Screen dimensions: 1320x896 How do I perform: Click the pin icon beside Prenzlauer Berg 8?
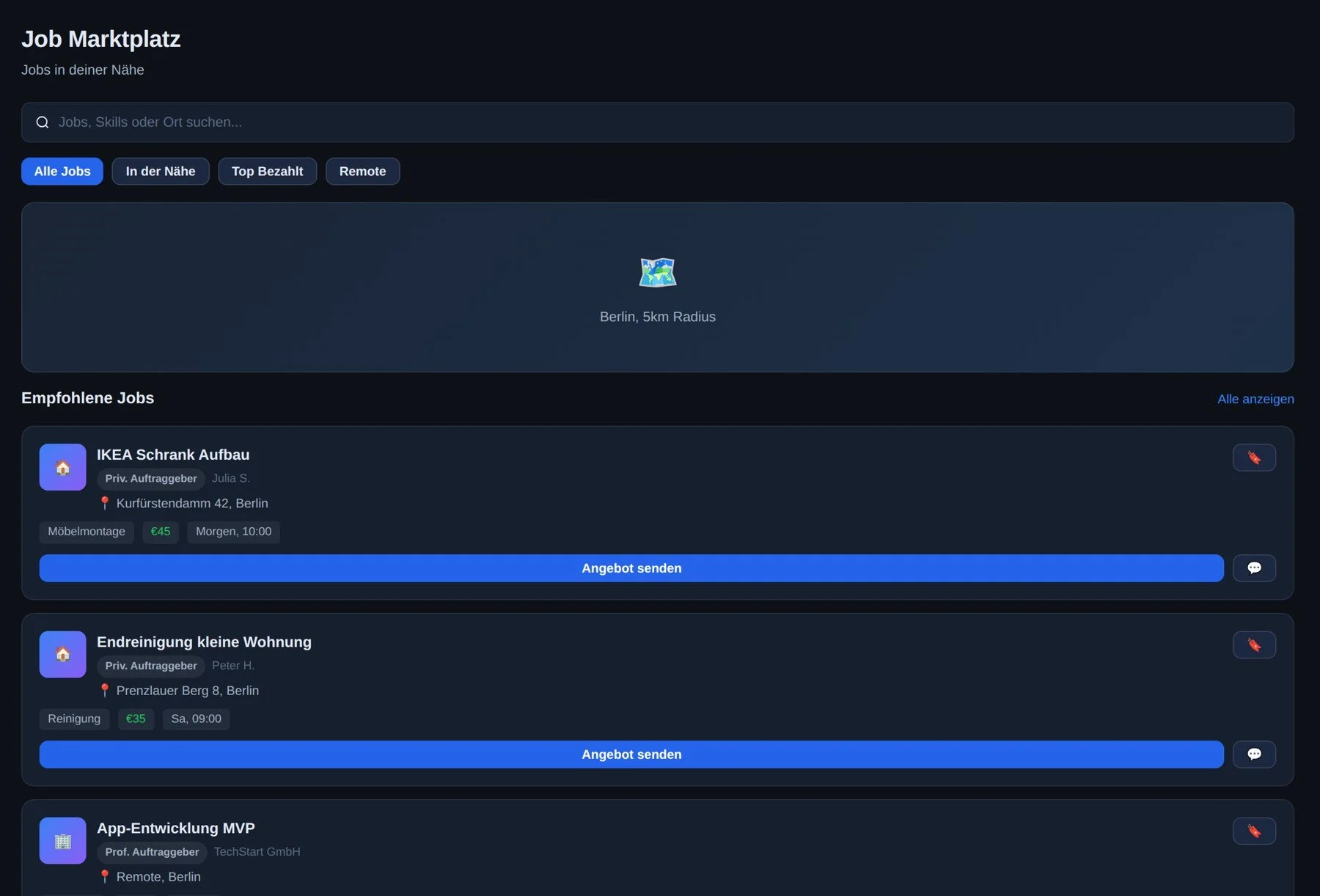(104, 691)
